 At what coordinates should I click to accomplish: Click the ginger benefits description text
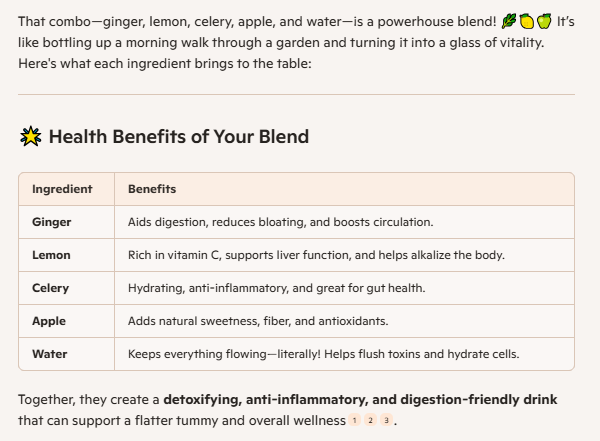(280, 222)
